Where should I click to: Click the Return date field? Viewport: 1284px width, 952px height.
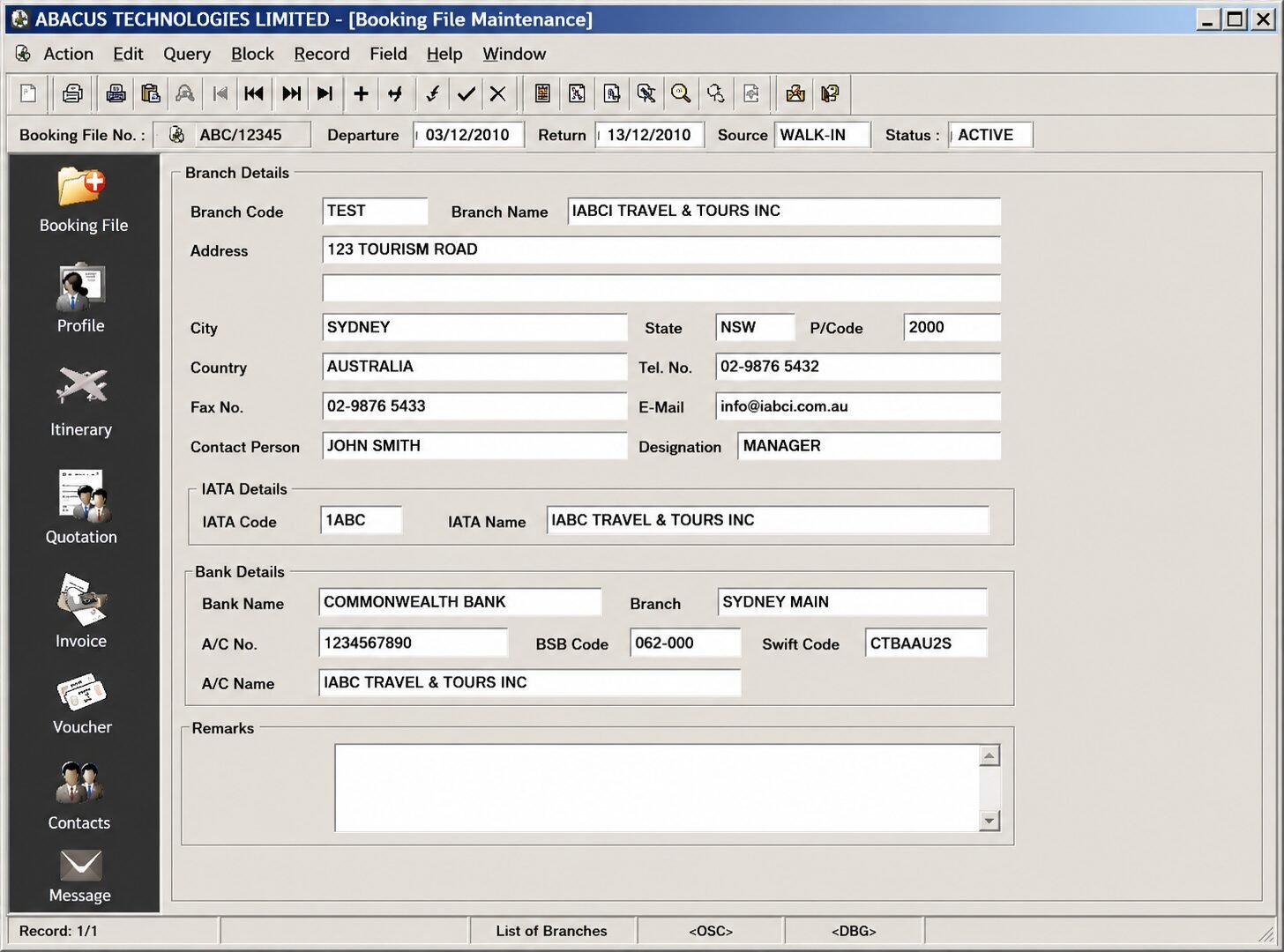[x=650, y=135]
